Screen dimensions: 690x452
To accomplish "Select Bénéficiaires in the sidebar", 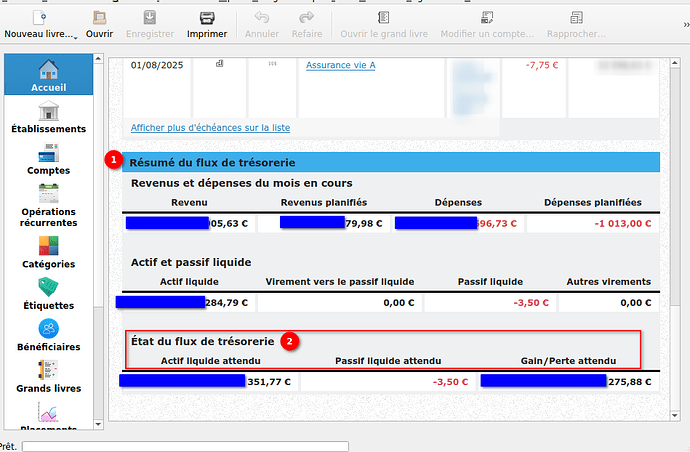I will (48, 336).
